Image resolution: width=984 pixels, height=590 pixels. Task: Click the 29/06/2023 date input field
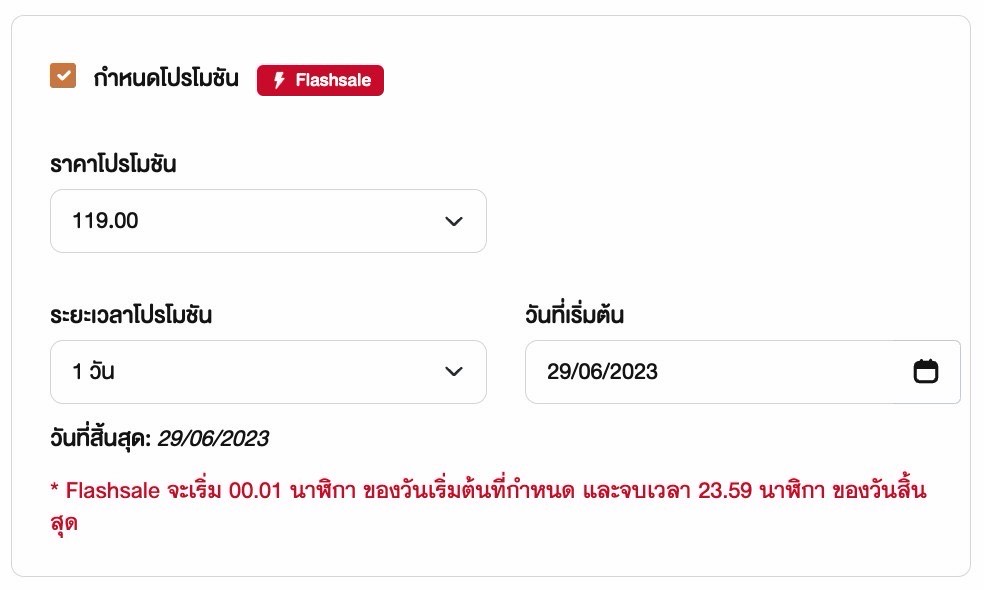click(700, 371)
